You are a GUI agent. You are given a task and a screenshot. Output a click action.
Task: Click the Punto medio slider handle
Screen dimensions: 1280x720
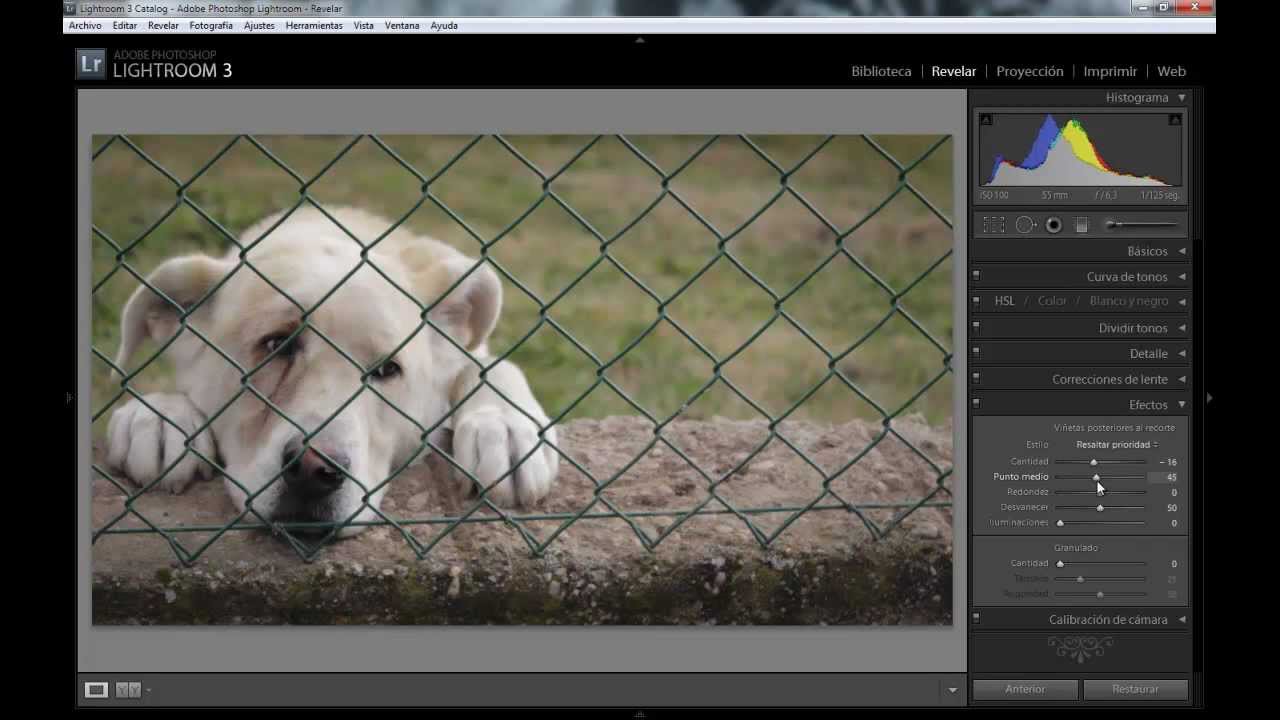(x=1096, y=477)
